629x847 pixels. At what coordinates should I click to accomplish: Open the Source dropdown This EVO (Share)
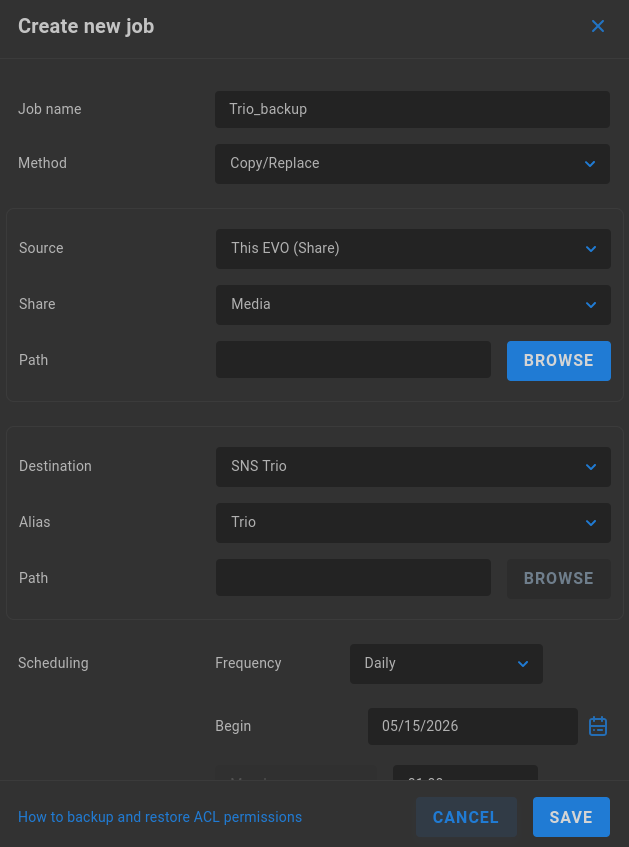click(413, 248)
